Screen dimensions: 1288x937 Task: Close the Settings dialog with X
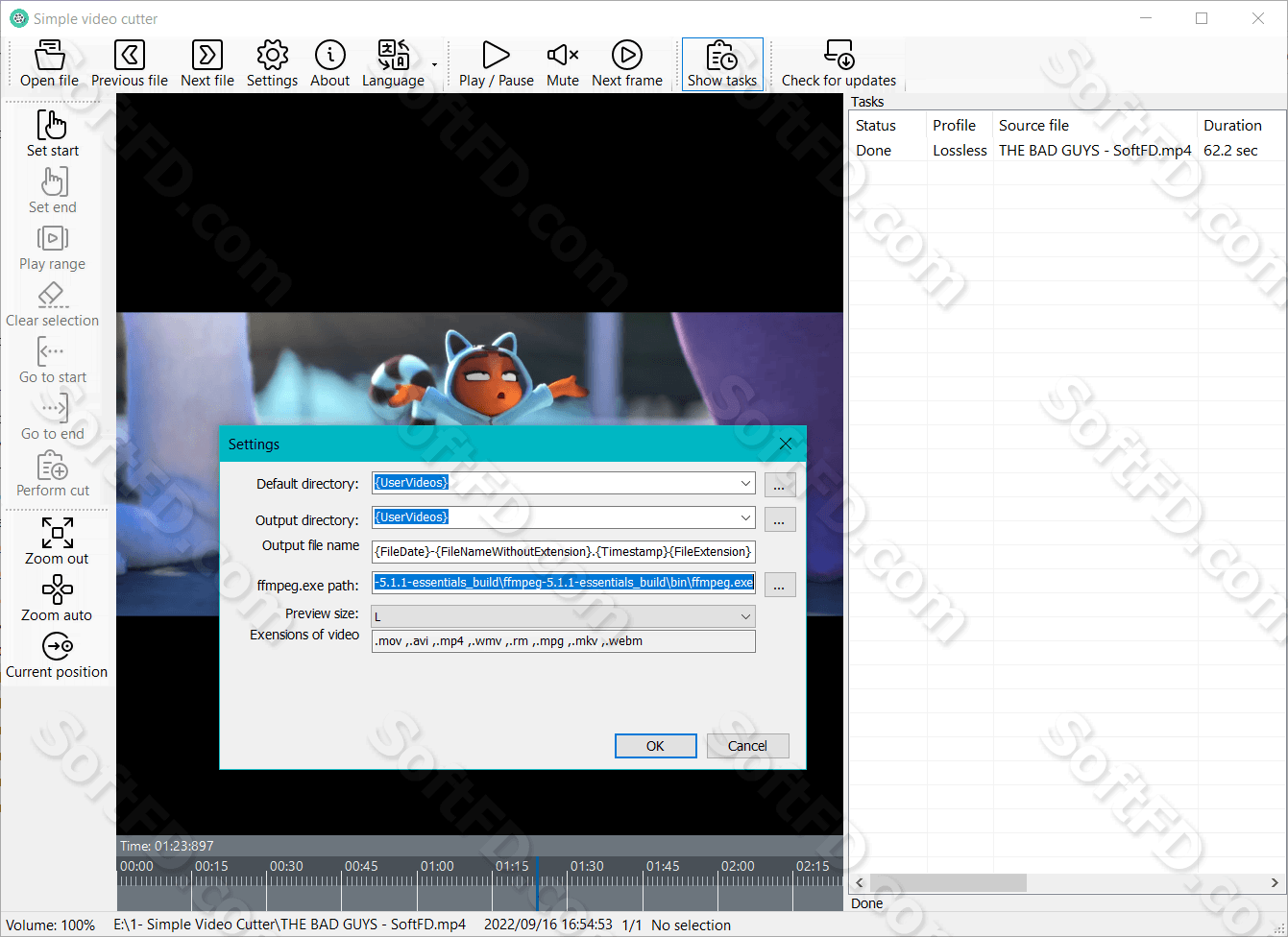coord(786,444)
